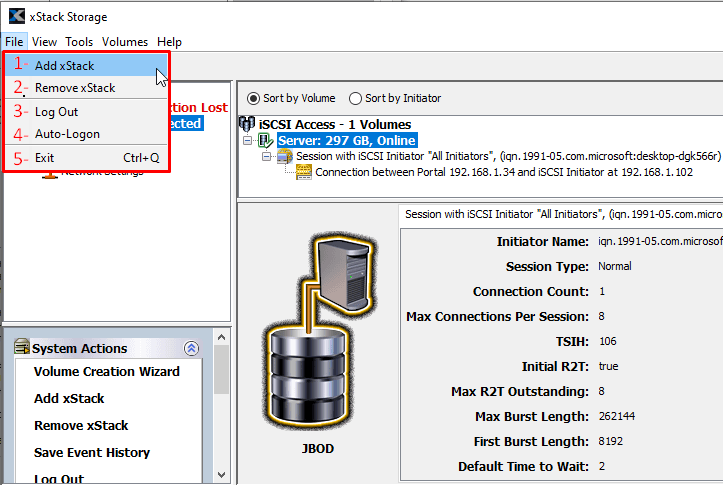
Task: Launch the Volume Creation Wizard action
Action: coord(107,371)
